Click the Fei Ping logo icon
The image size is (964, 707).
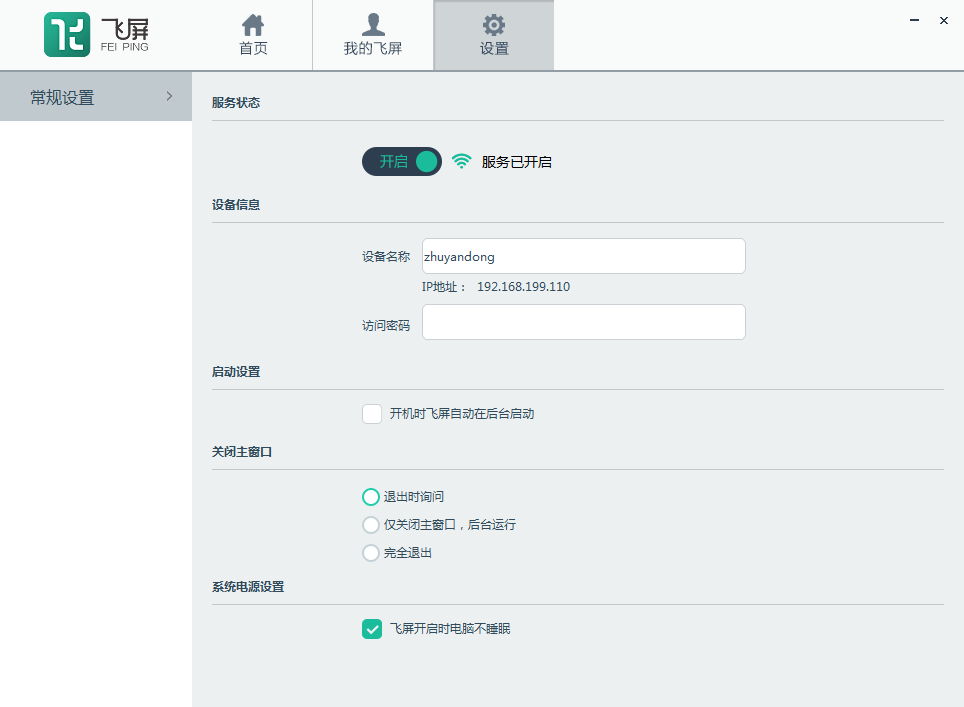pos(68,35)
